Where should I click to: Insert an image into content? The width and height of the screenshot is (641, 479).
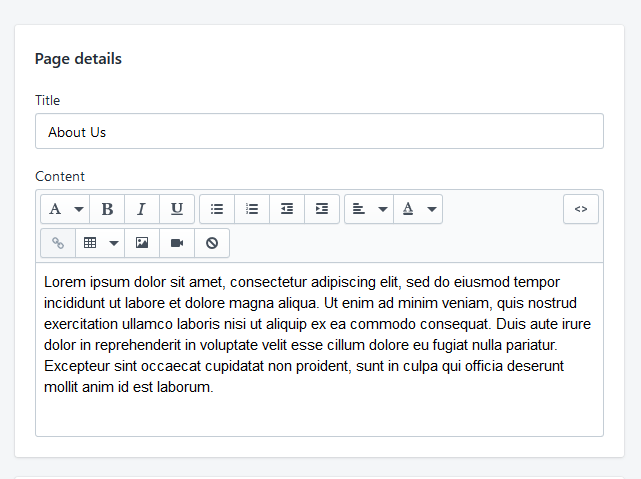[x=142, y=243]
